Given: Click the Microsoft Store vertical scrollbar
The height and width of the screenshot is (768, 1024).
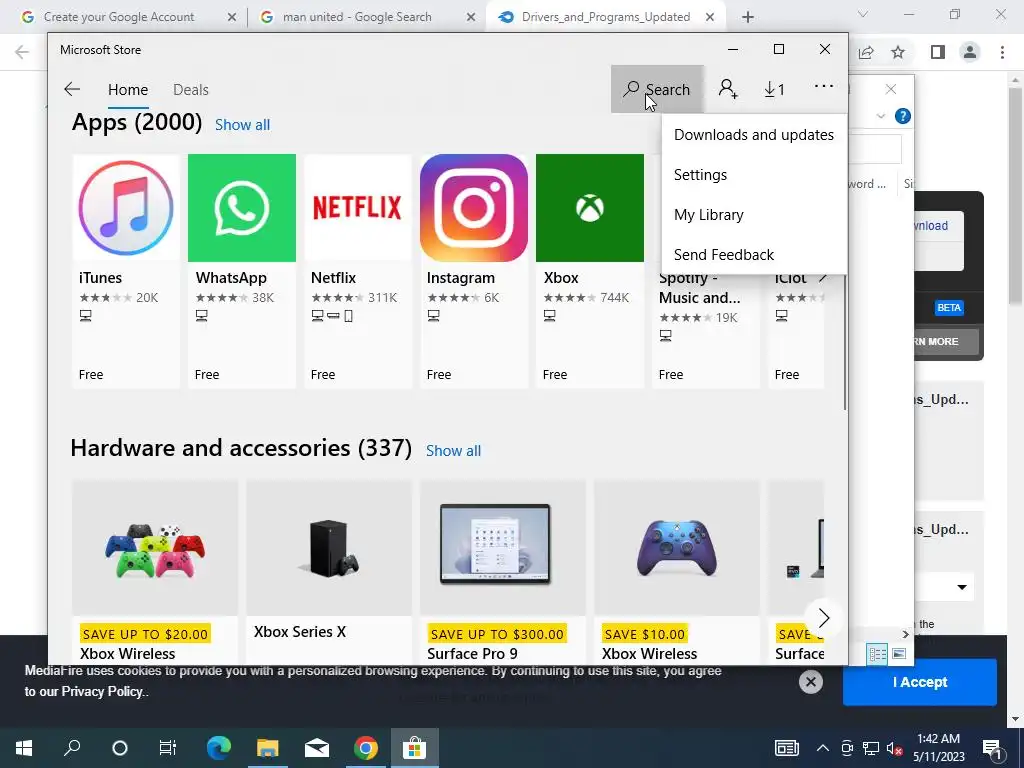Looking at the screenshot, I should (844, 342).
